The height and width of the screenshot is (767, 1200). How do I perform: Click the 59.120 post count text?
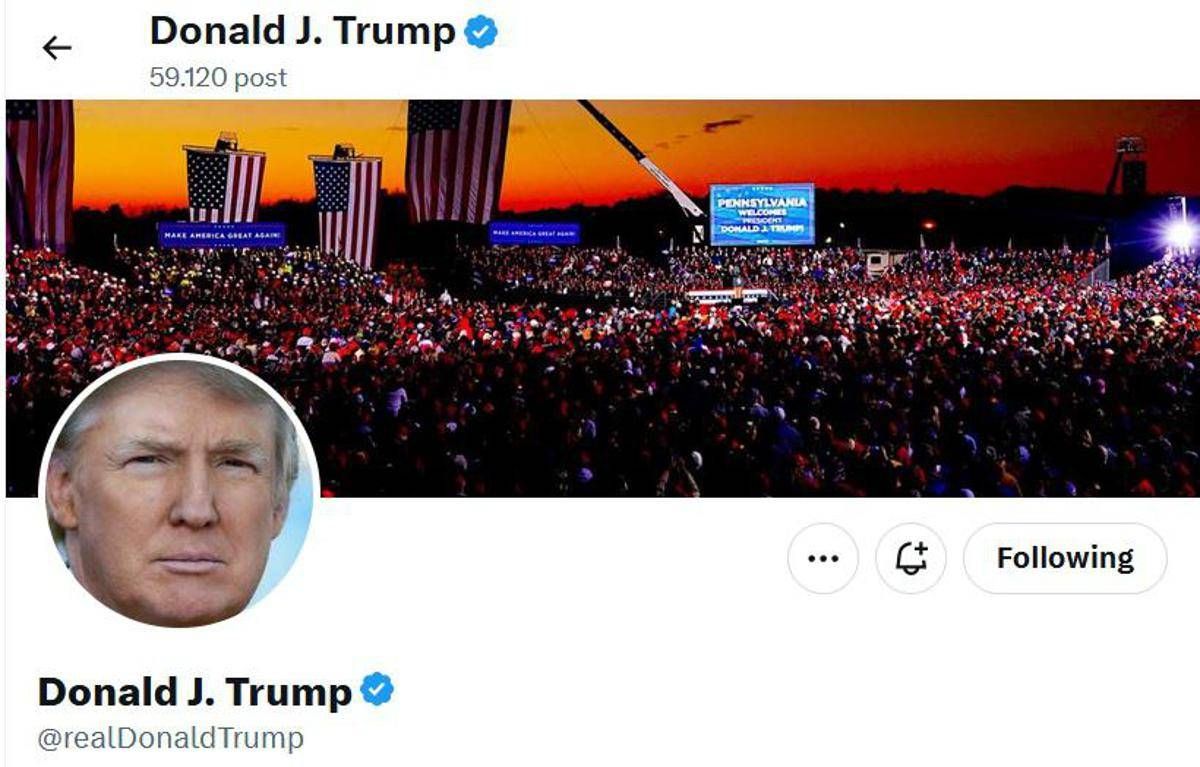click(218, 78)
